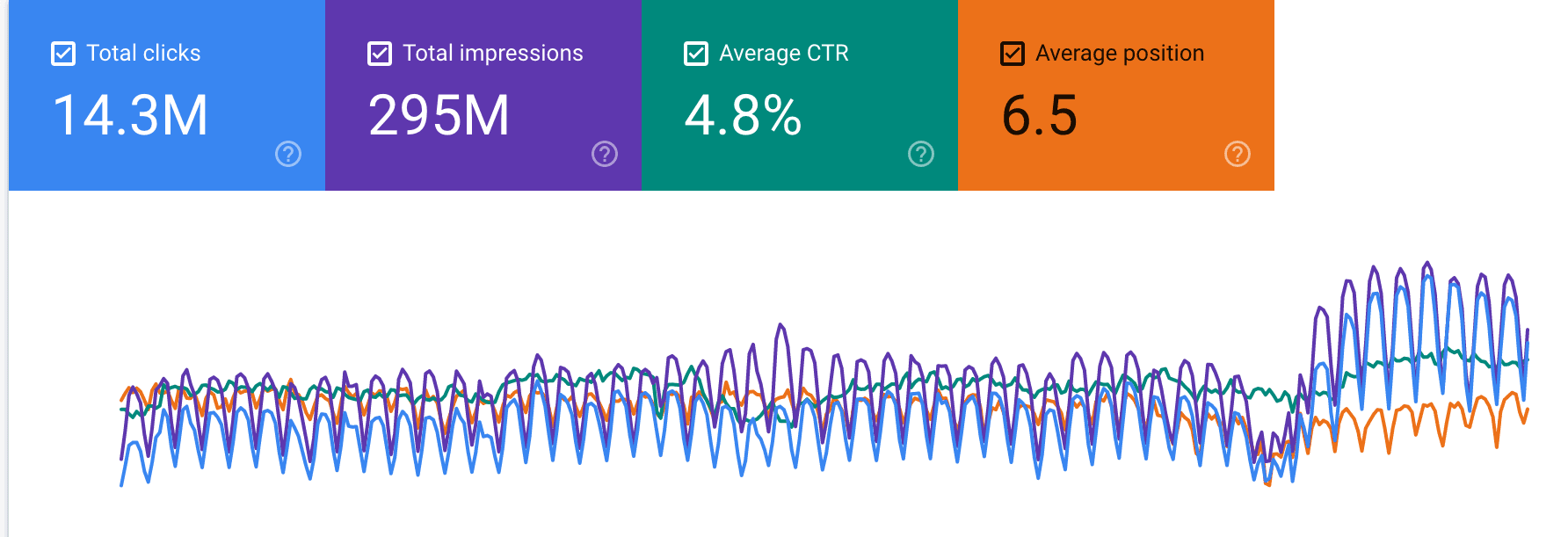Click the question mark inside the orange card
Screen dimensions: 1568x537
(1237, 155)
